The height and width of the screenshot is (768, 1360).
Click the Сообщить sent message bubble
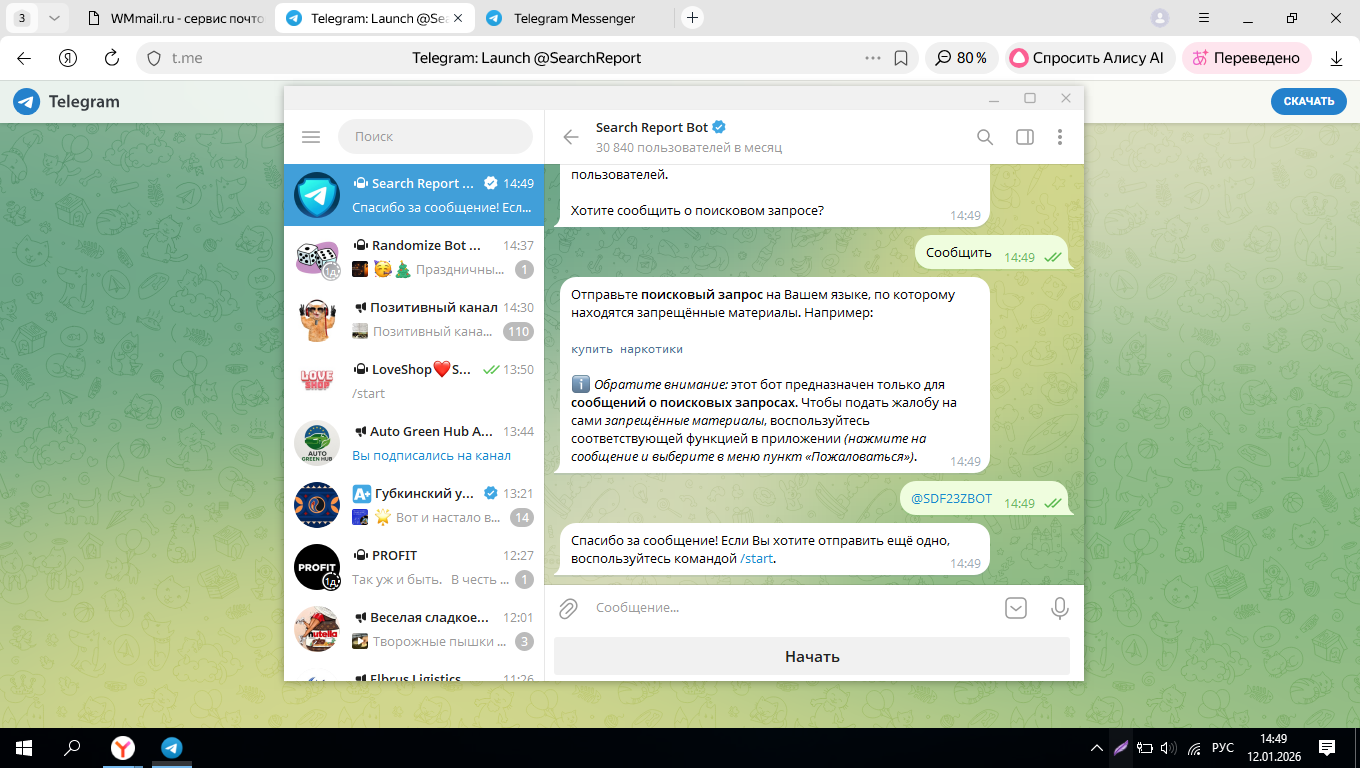(x=992, y=253)
